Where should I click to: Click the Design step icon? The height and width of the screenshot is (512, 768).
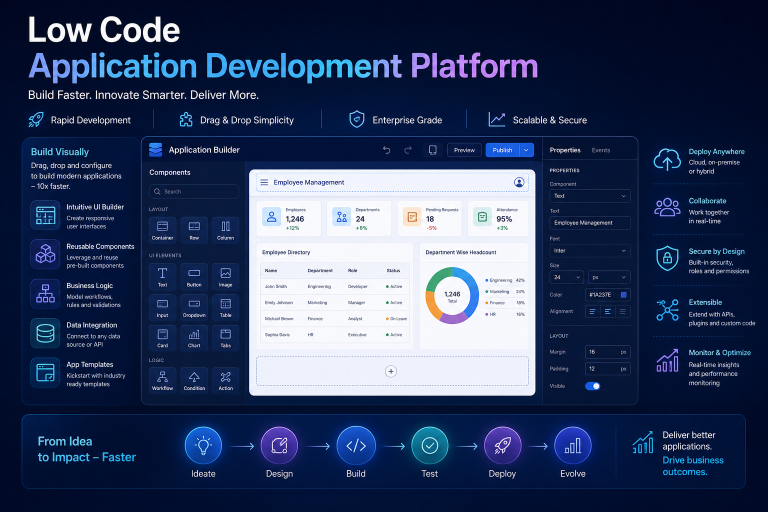279,445
